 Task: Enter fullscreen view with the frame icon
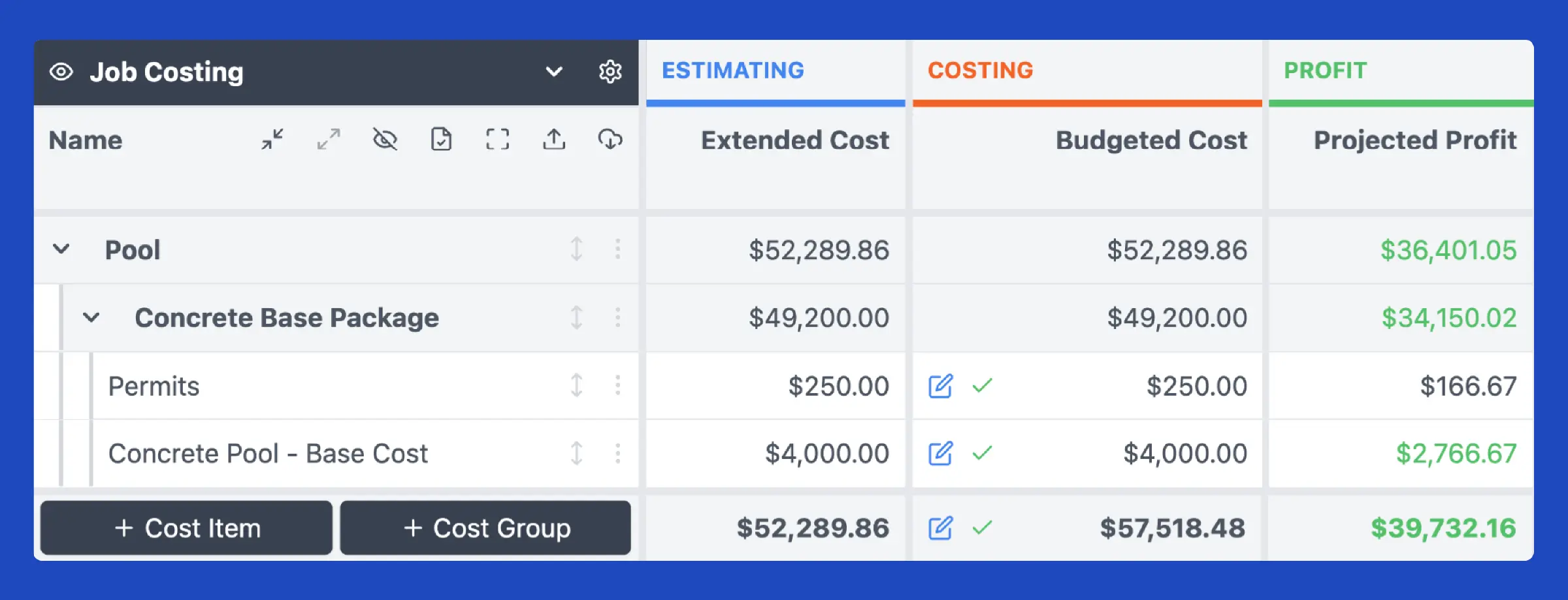[497, 139]
